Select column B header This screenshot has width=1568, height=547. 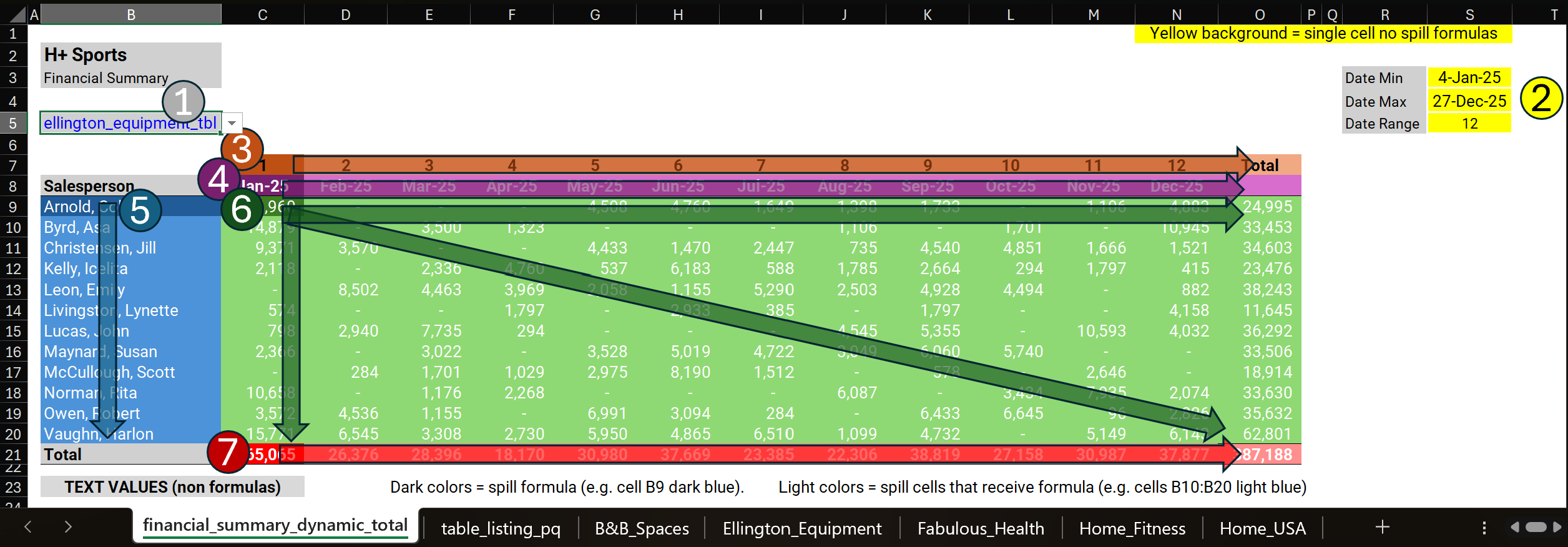[131, 14]
